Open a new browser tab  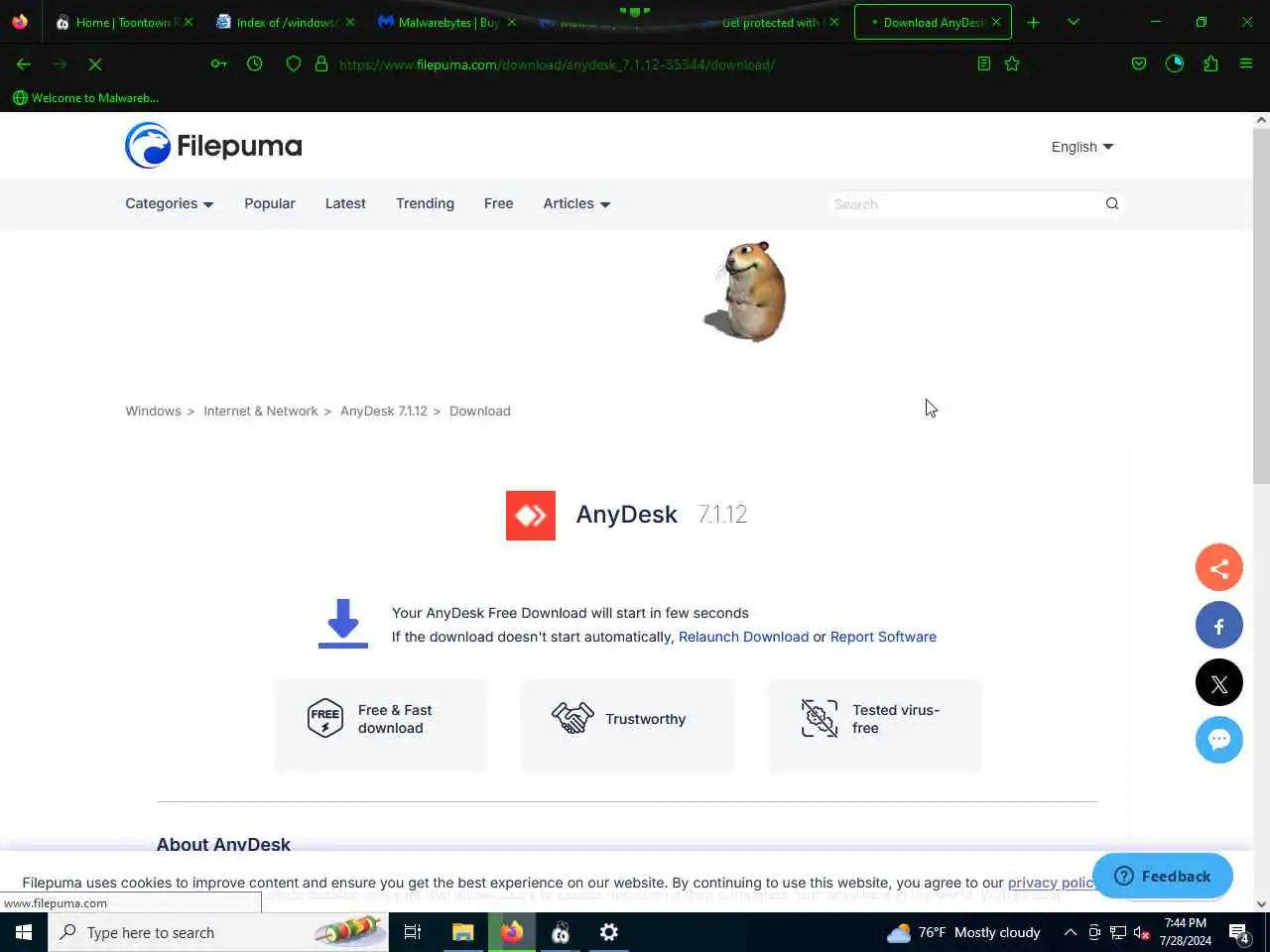pyautogui.click(x=1034, y=22)
